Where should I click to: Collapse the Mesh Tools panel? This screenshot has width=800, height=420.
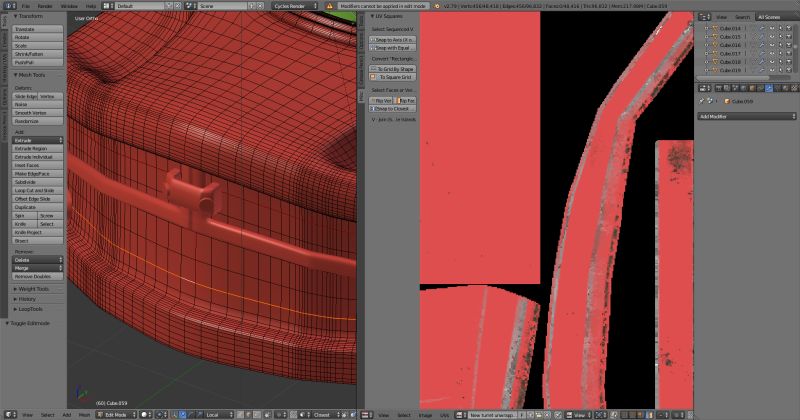coord(30,75)
